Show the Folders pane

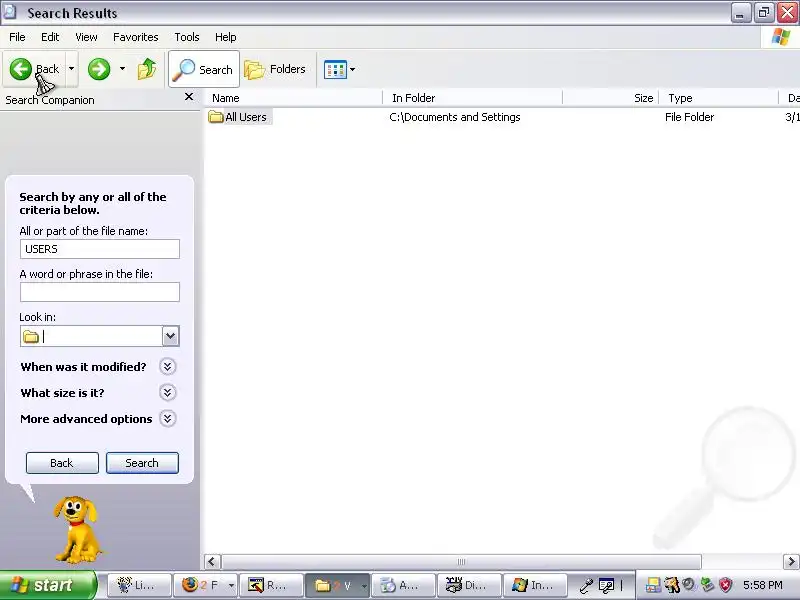[x=275, y=69]
